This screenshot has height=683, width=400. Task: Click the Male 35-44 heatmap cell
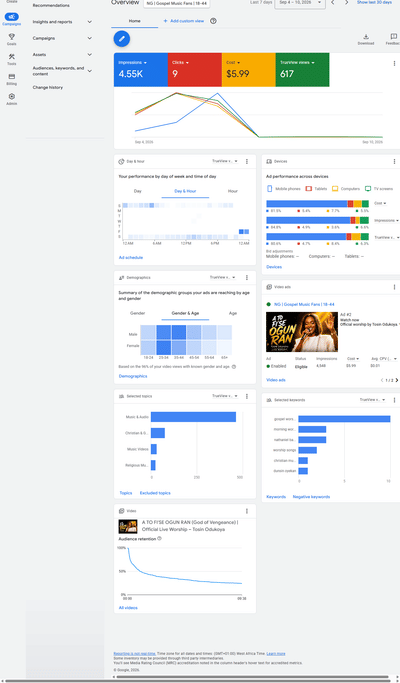coord(179,333)
